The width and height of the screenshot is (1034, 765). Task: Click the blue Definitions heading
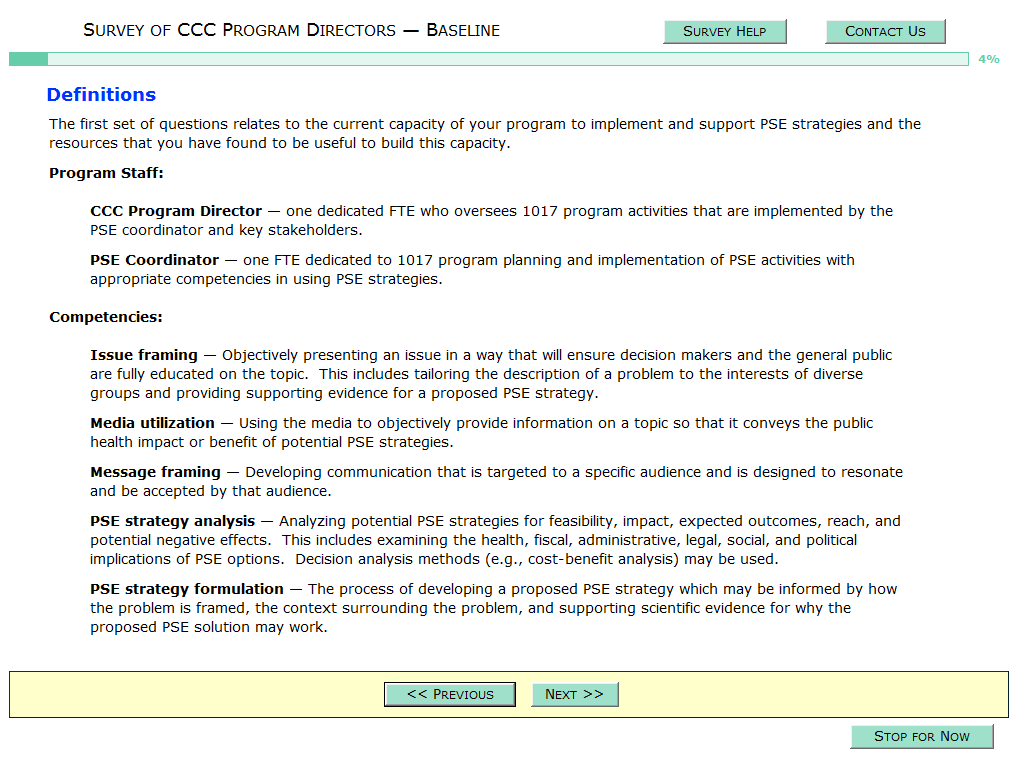click(x=101, y=95)
